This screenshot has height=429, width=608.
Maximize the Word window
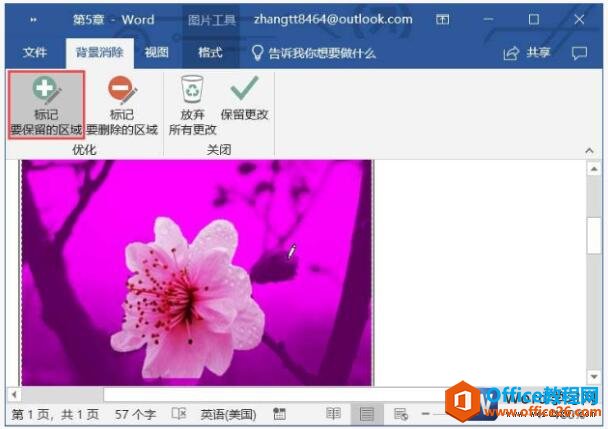coord(534,19)
